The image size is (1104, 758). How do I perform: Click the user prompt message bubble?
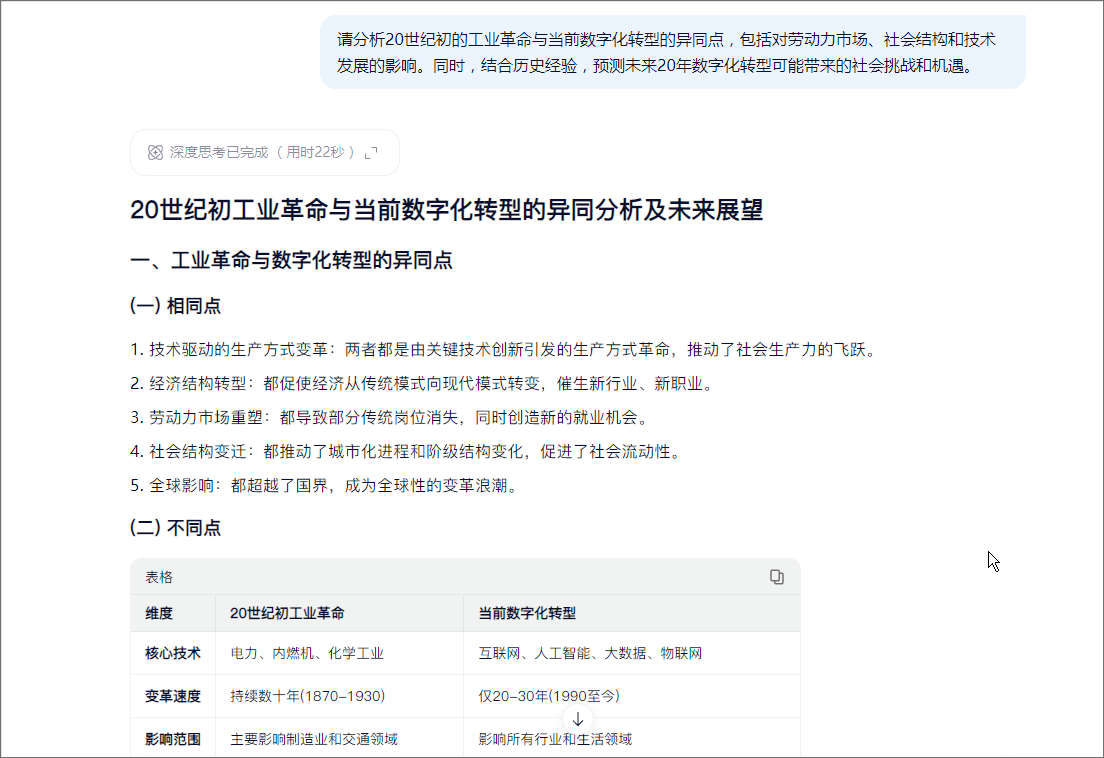point(673,53)
